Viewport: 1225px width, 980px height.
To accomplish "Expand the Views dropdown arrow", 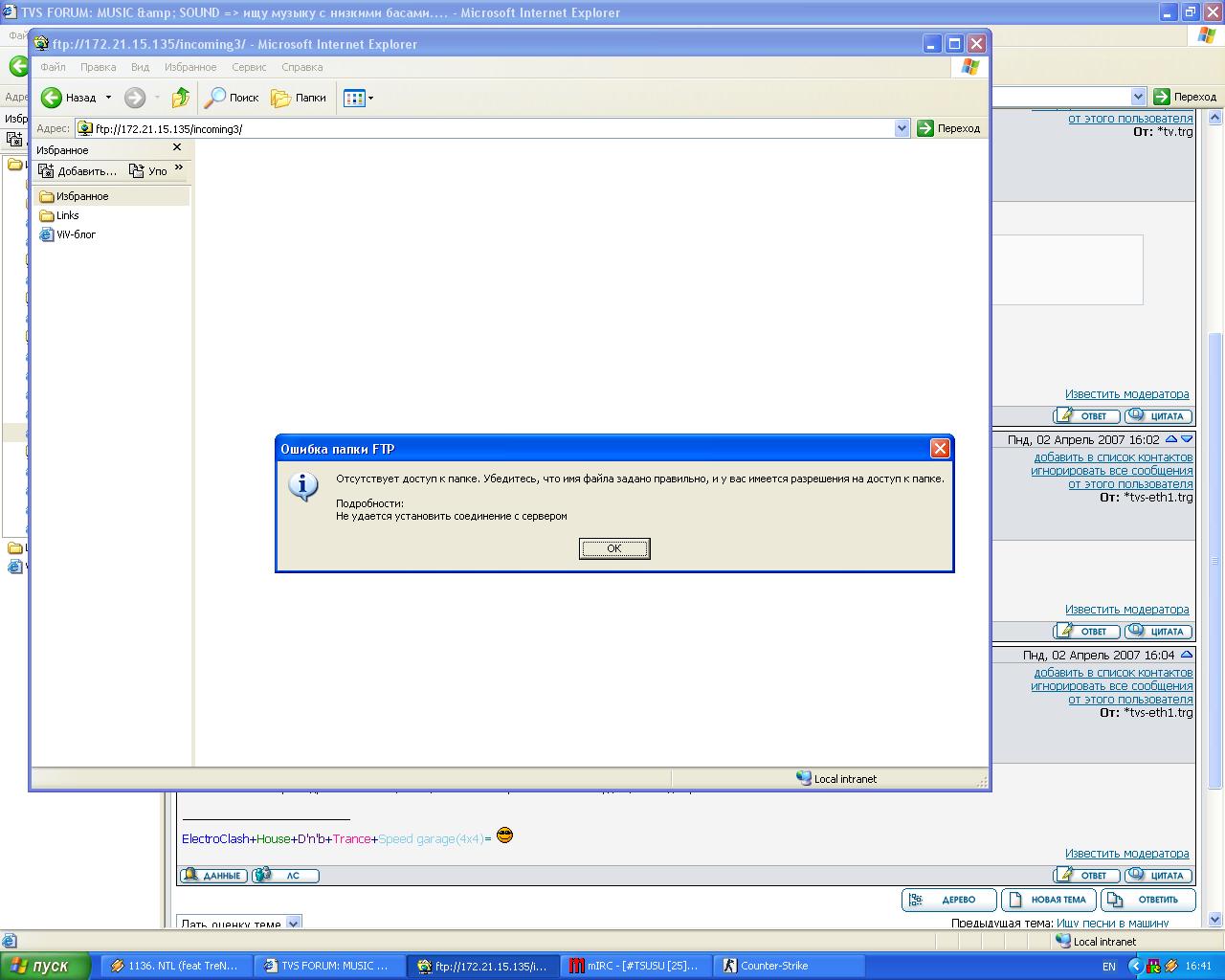I will [371, 98].
